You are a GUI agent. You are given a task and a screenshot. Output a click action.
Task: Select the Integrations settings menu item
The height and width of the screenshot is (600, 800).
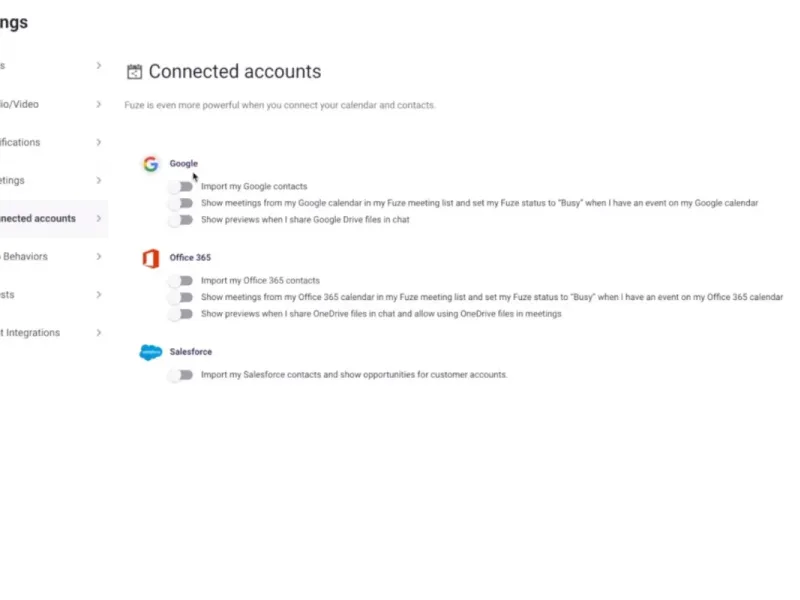pyautogui.click(x=30, y=333)
